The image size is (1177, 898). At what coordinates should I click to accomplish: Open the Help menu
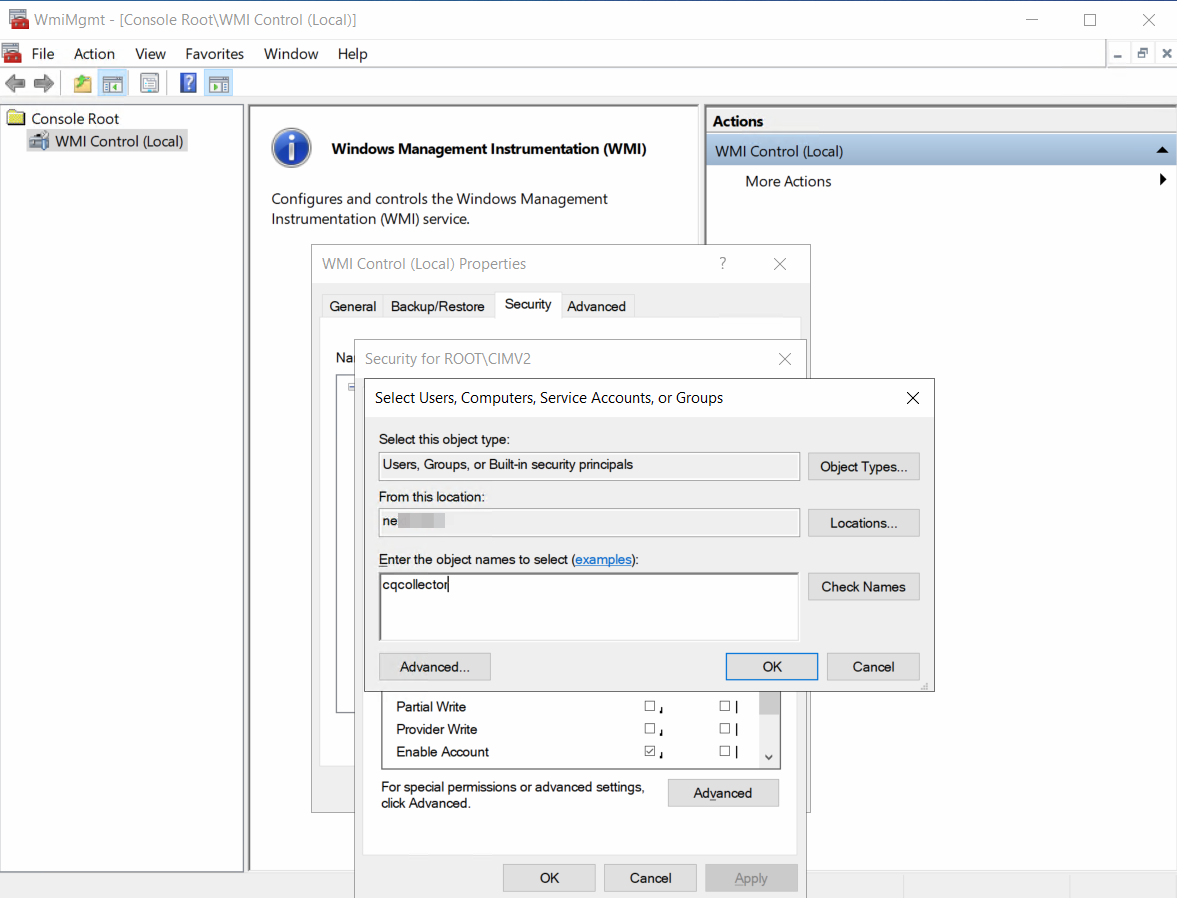click(352, 54)
